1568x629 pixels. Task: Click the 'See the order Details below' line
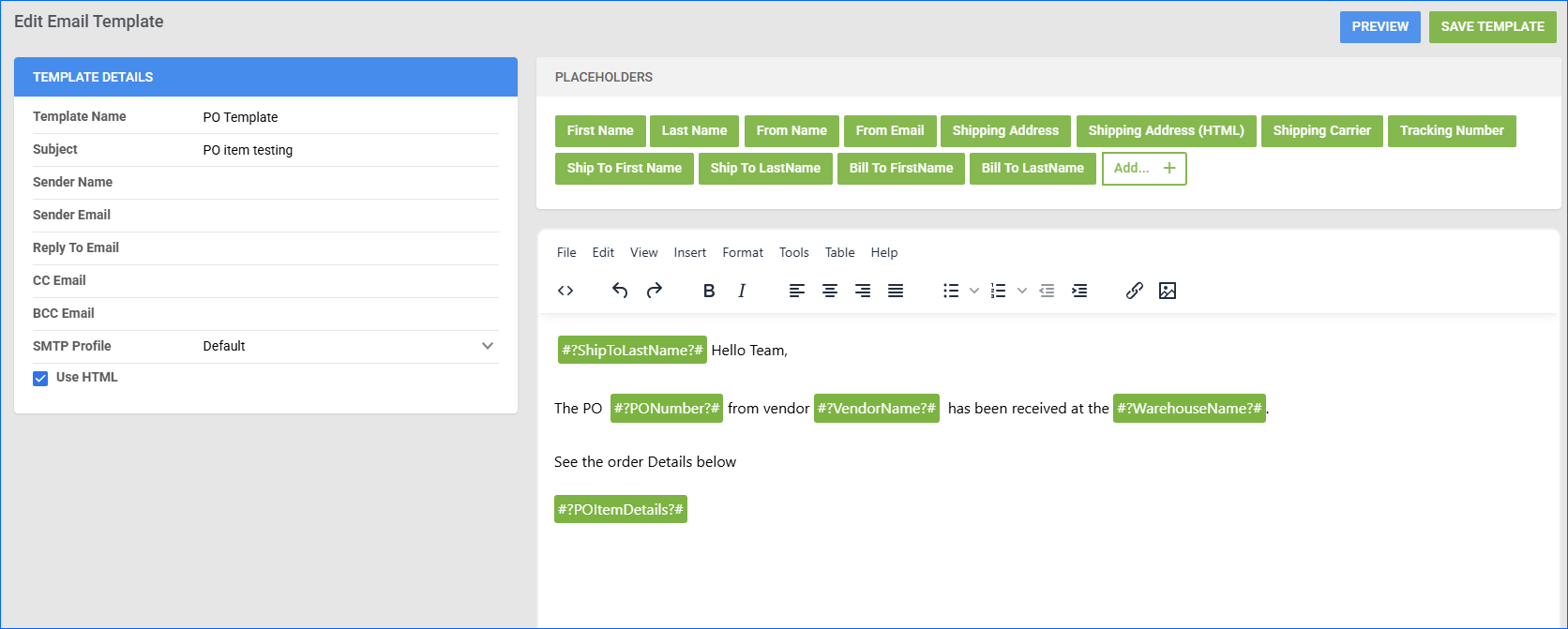tap(645, 462)
